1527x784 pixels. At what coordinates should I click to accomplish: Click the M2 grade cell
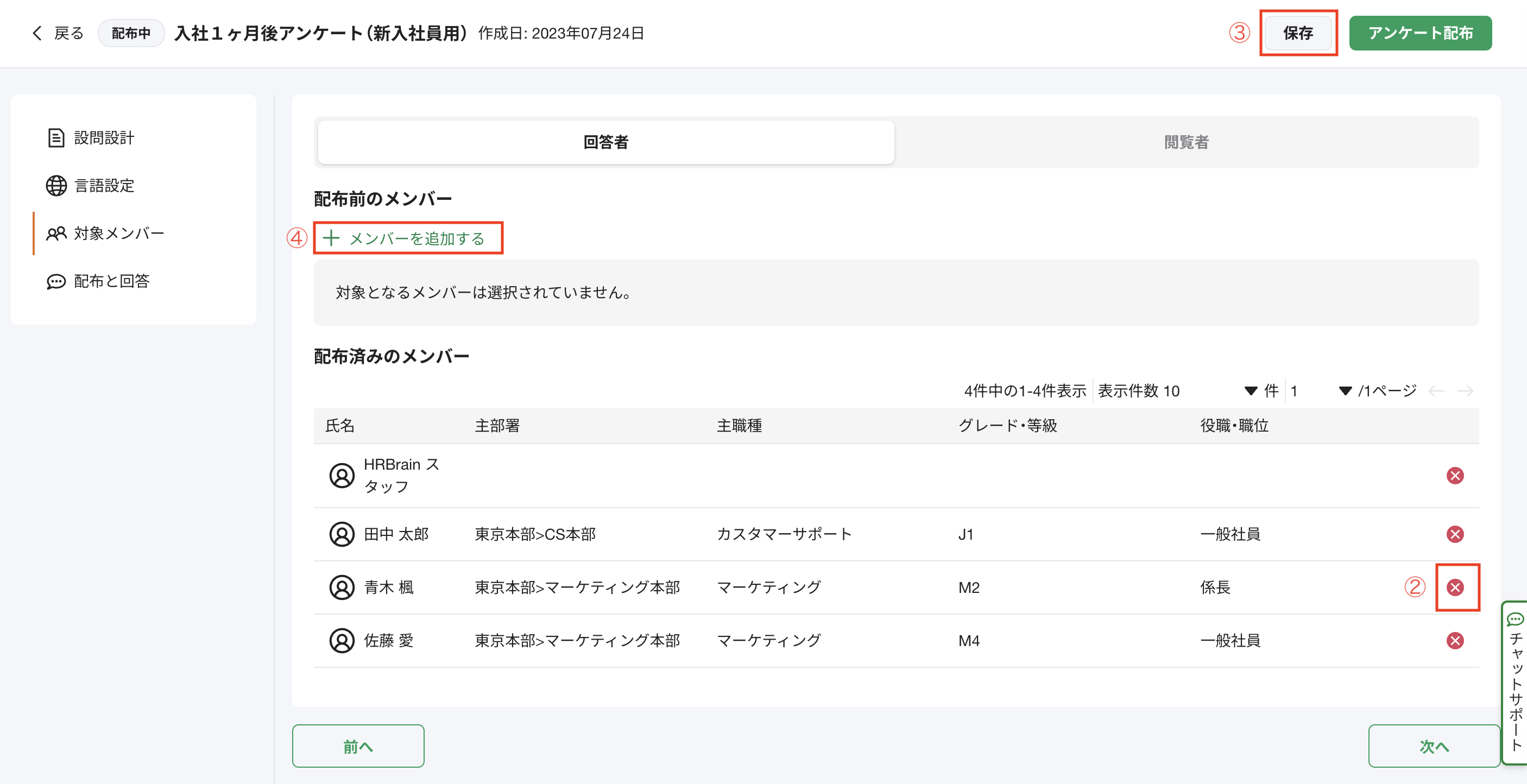click(x=969, y=587)
